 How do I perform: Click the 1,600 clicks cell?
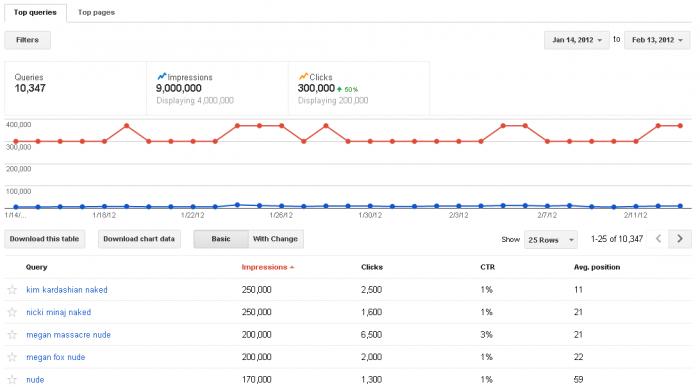tap(371, 312)
